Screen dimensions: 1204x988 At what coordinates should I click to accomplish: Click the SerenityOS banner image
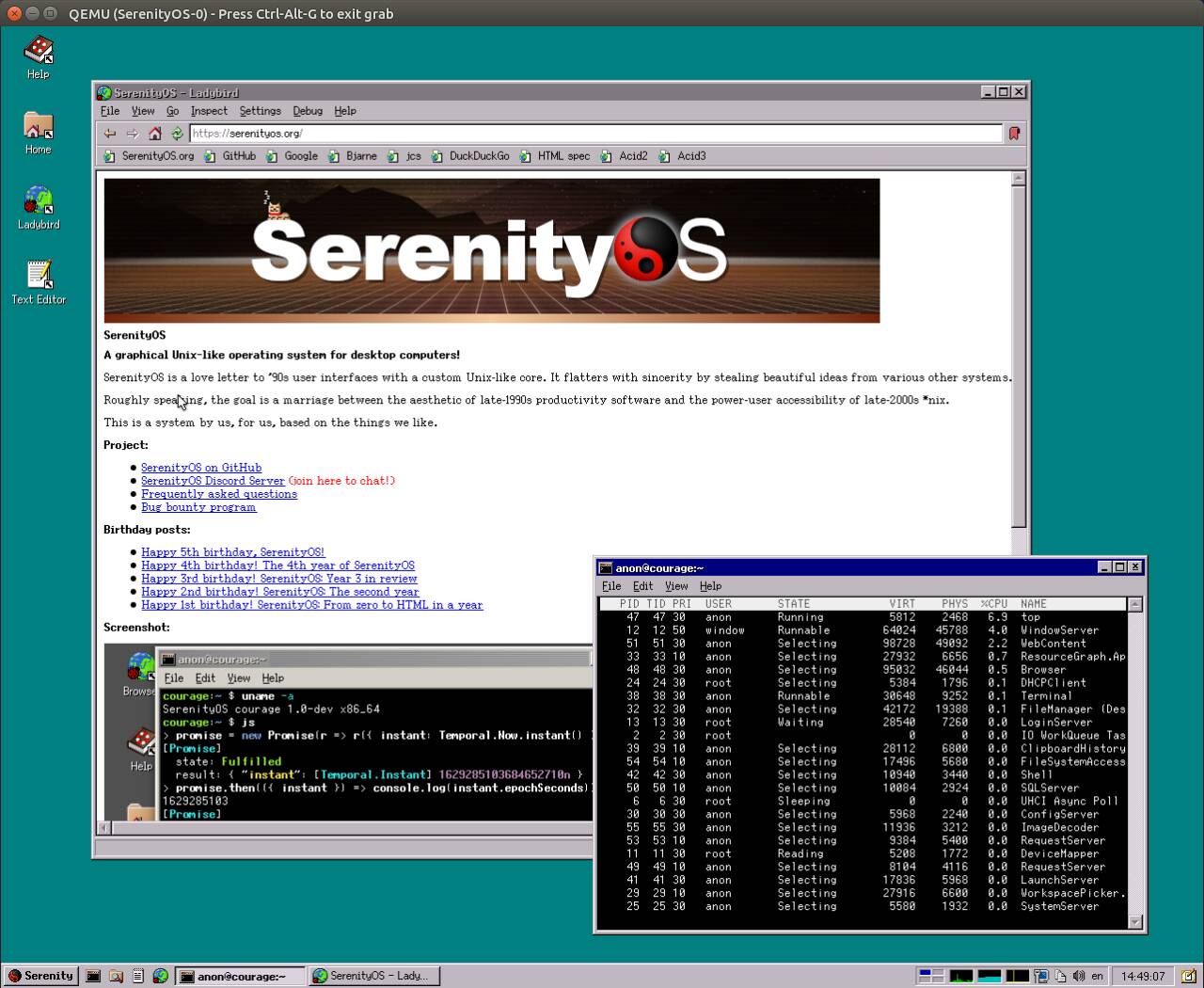(492, 250)
